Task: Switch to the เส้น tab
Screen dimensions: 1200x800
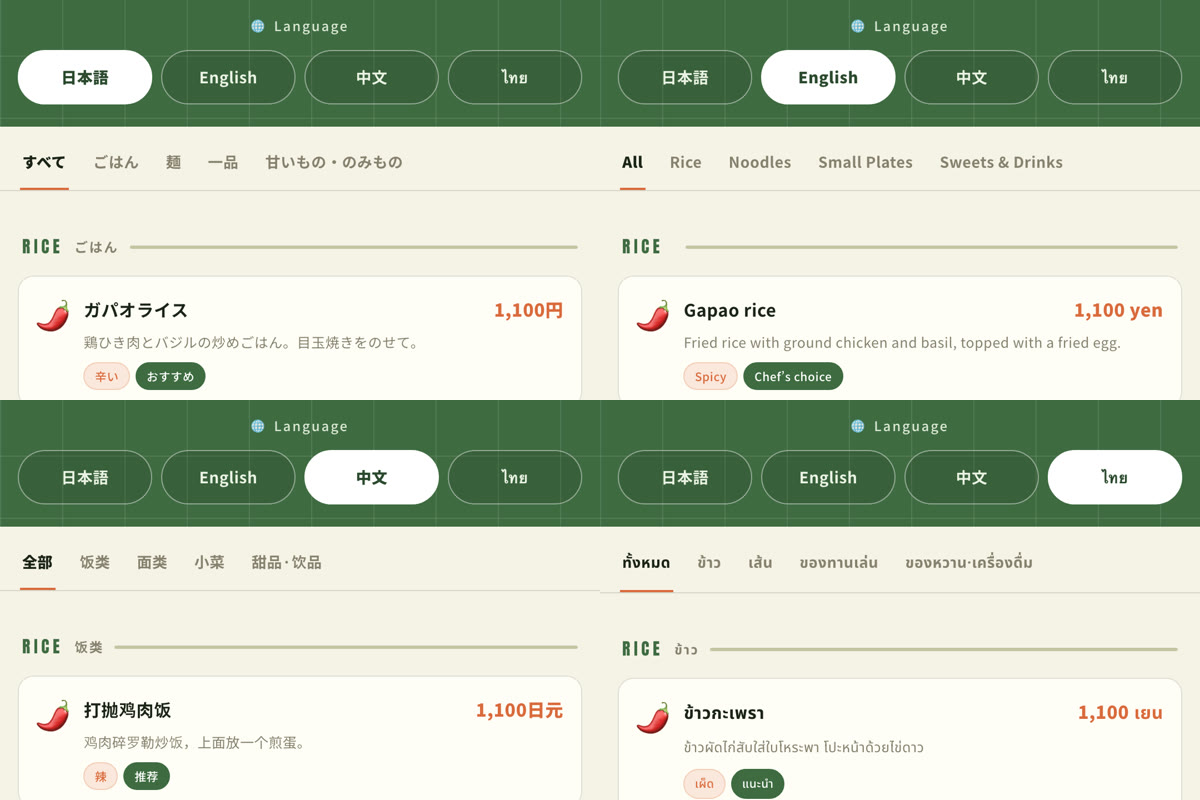Action: pos(760,562)
